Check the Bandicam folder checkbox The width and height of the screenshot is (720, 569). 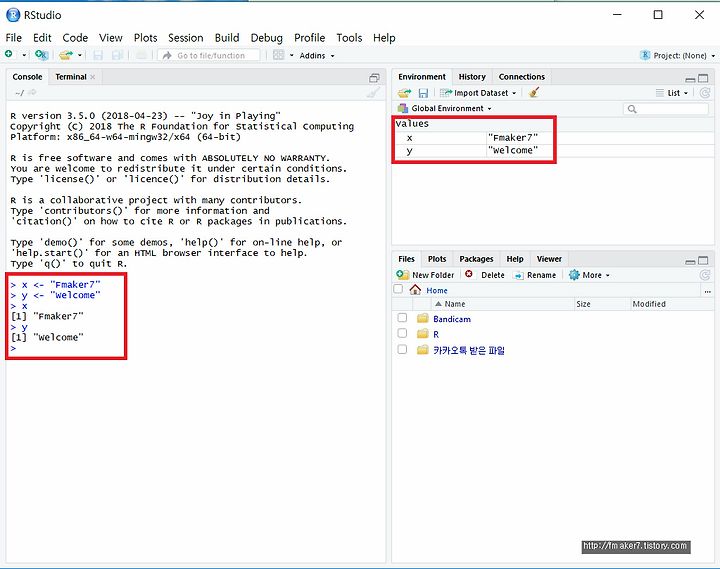tap(402, 318)
